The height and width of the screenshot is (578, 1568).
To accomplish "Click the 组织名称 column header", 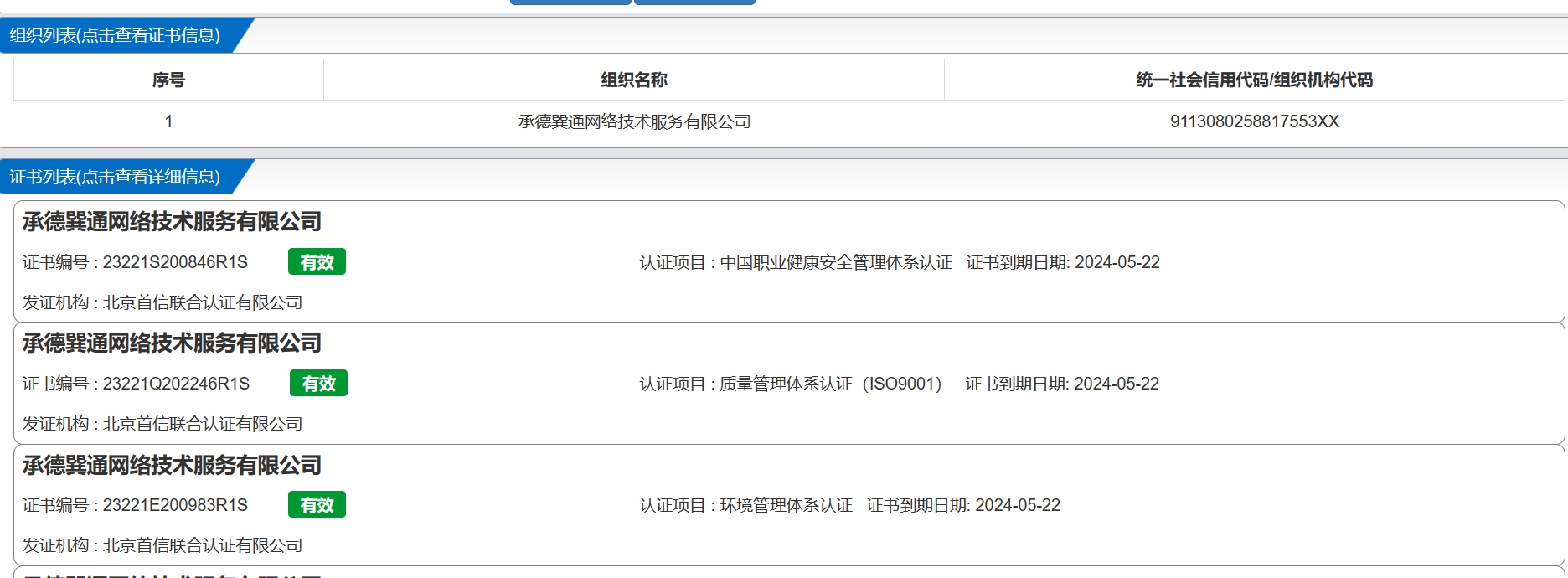I will click(634, 80).
